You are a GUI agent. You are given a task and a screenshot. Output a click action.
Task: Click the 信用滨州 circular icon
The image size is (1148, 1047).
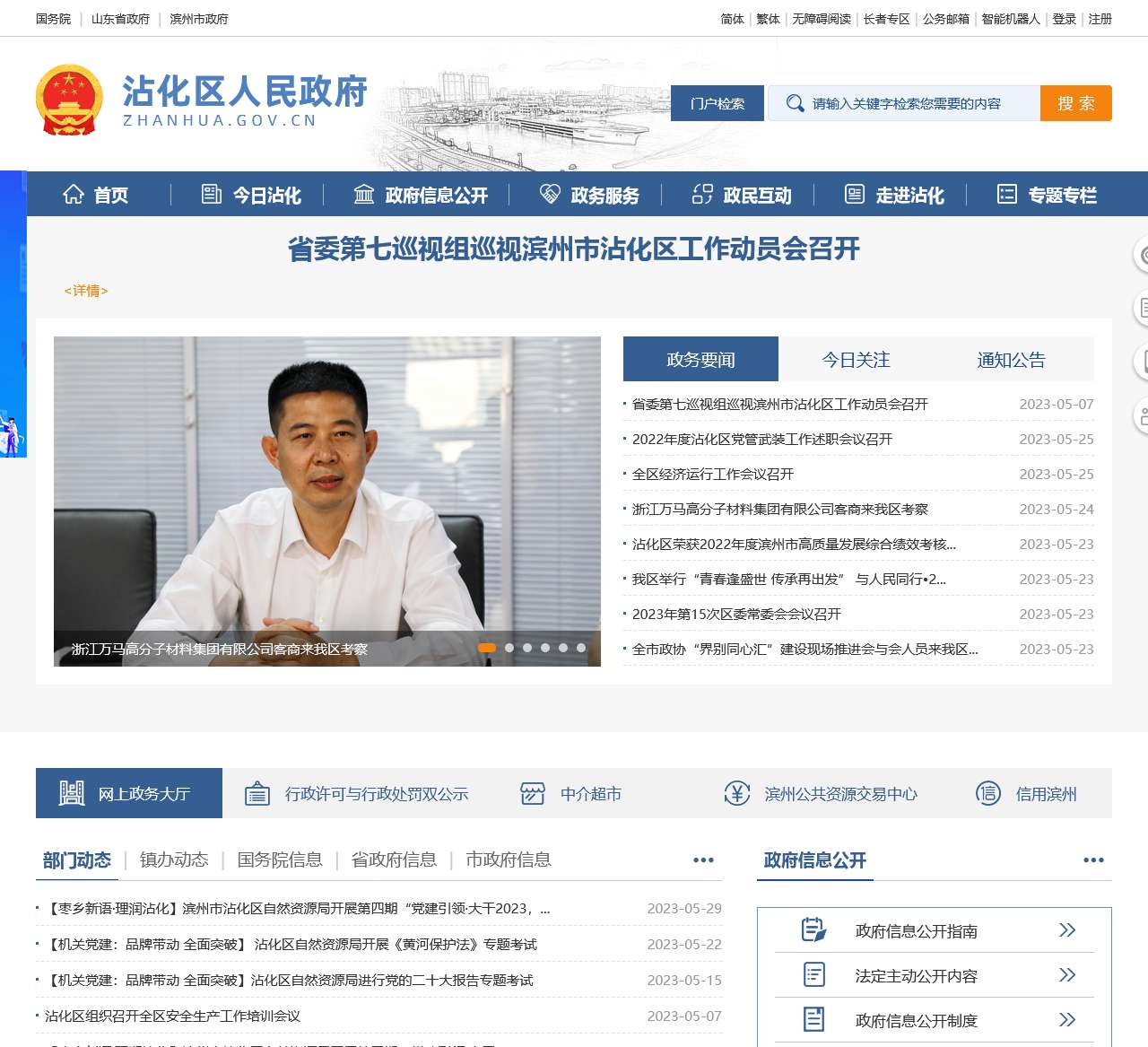coord(988,794)
